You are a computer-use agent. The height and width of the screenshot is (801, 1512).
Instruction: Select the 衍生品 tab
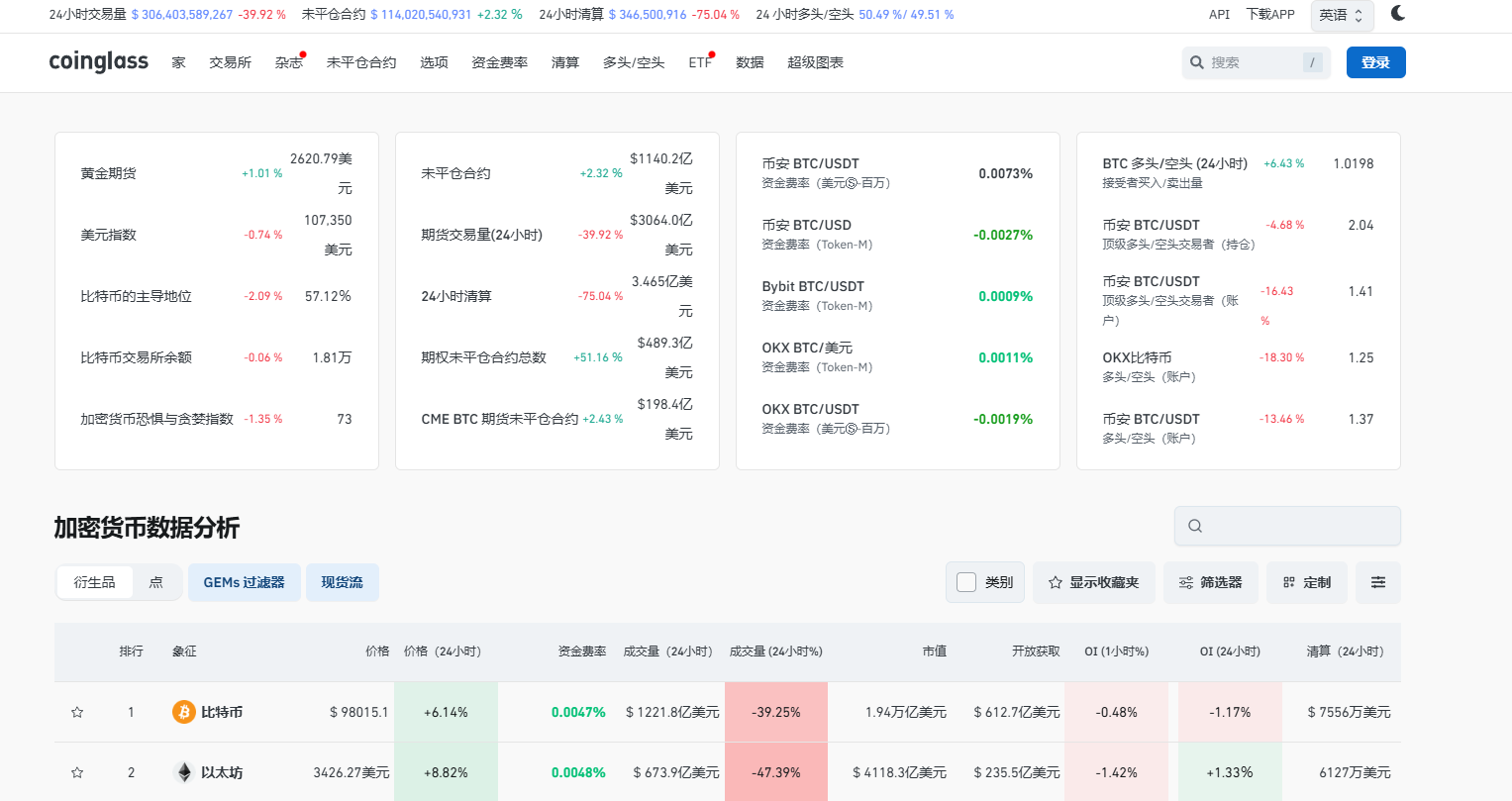click(x=95, y=582)
